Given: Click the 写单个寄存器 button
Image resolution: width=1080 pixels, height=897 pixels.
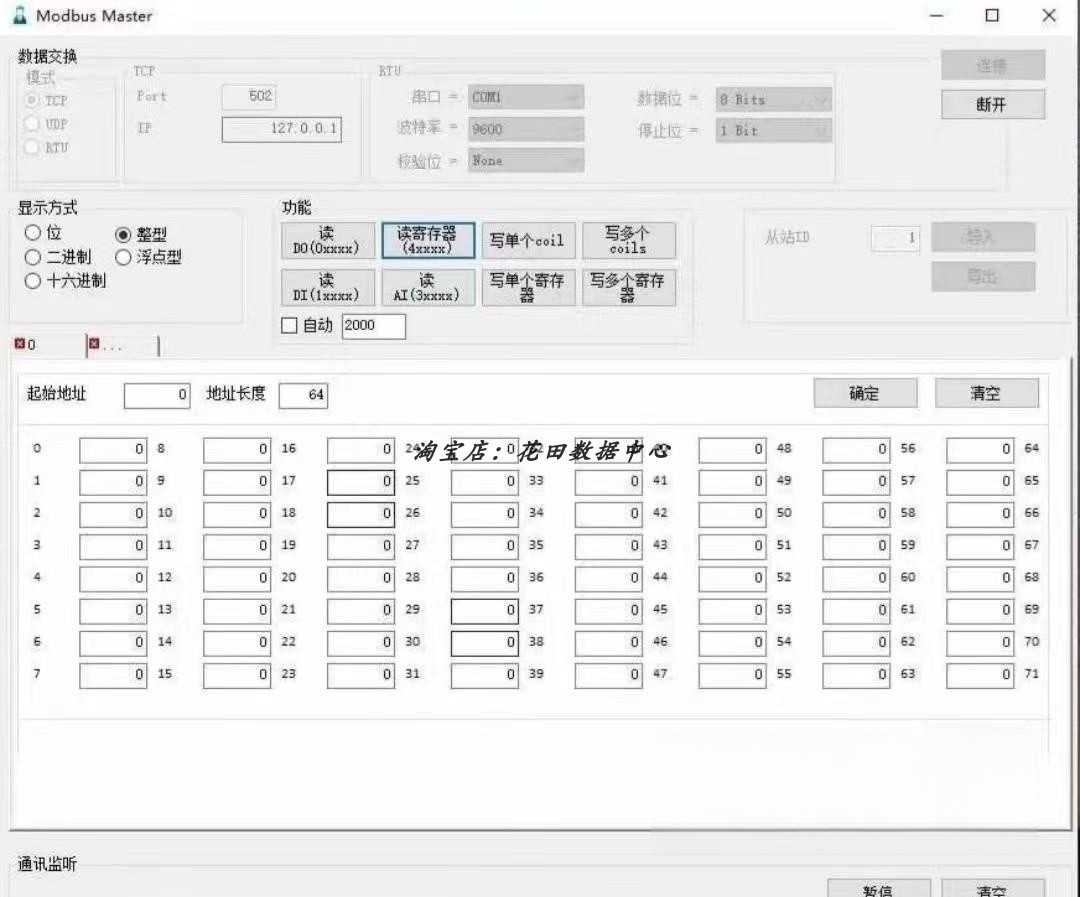Looking at the screenshot, I should tap(528, 287).
